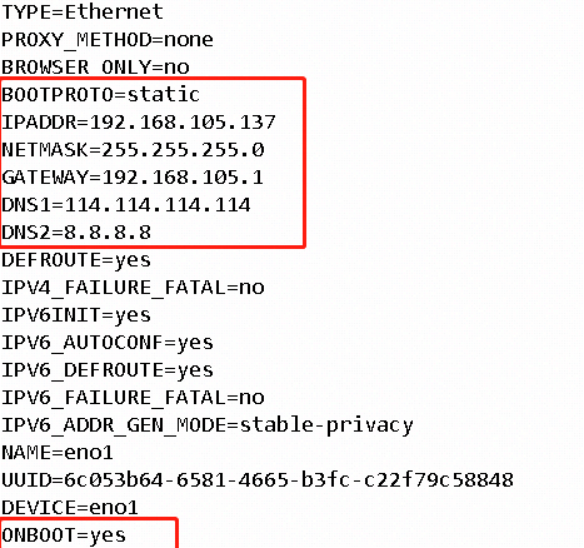Viewport: 584px width, 548px height.
Task: Click the NAME=eno1 line
Action: [x=57, y=453]
